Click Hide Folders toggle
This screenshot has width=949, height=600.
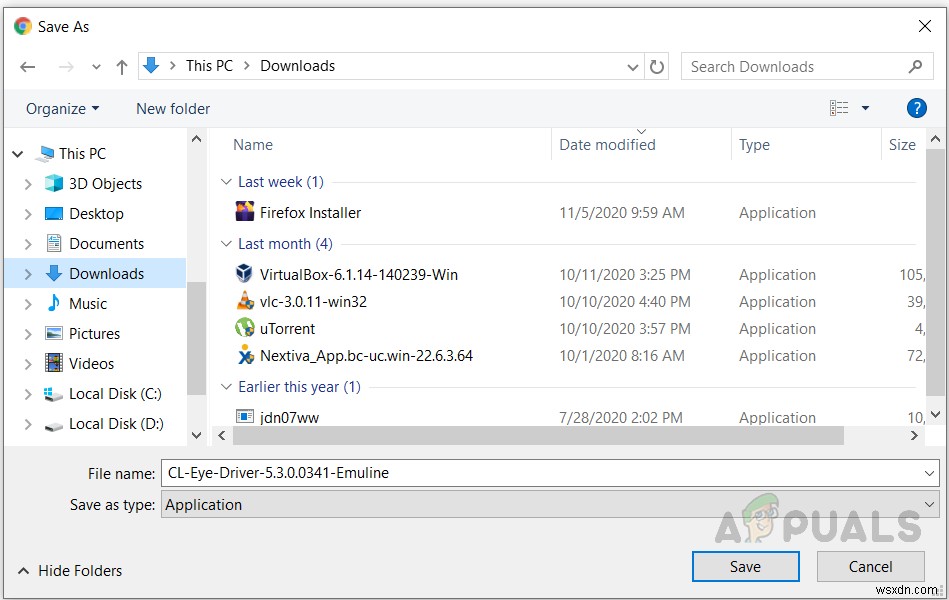click(x=70, y=571)
